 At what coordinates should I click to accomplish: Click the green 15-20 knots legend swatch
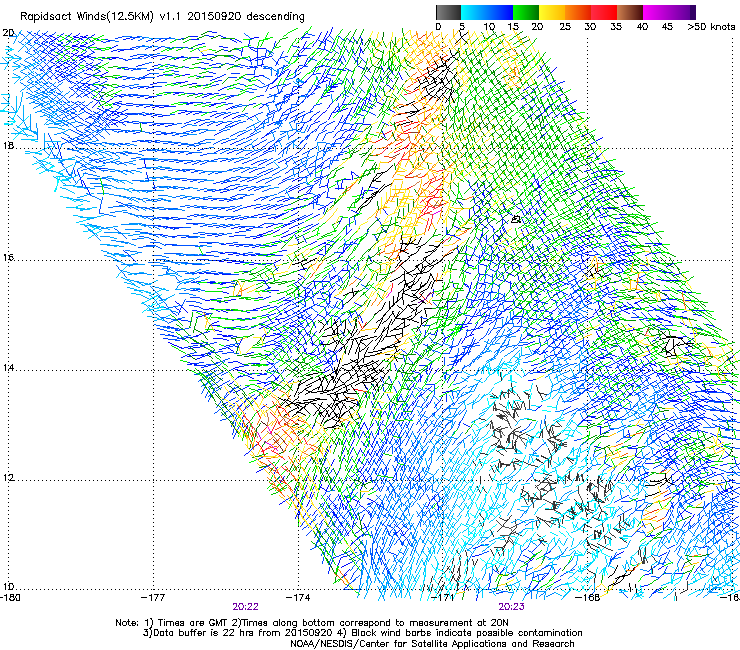(526, 12)
